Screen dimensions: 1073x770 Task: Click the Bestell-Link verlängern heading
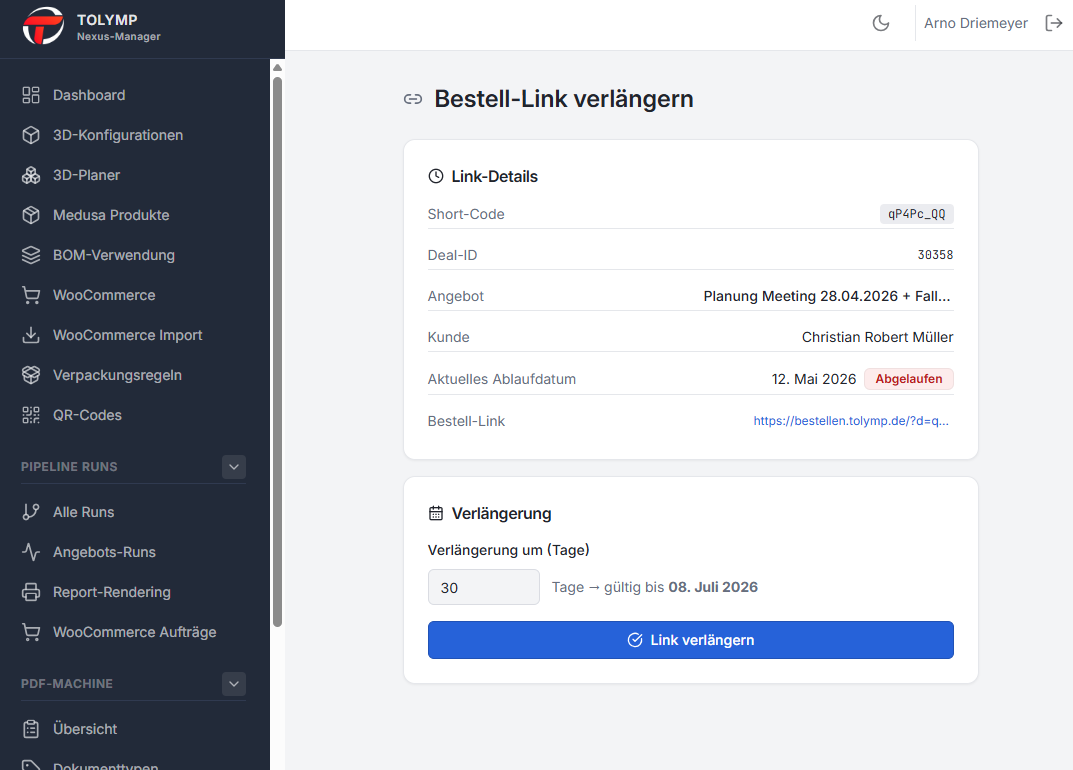(564, 99)
